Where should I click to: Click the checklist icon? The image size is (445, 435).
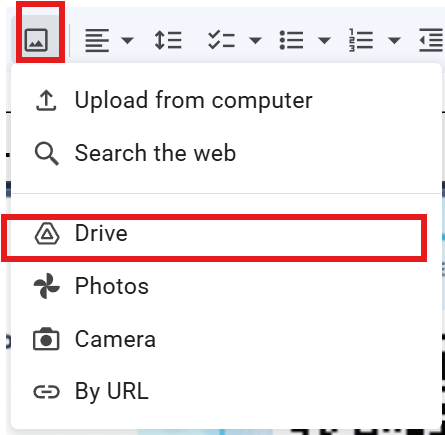(221, 40)
